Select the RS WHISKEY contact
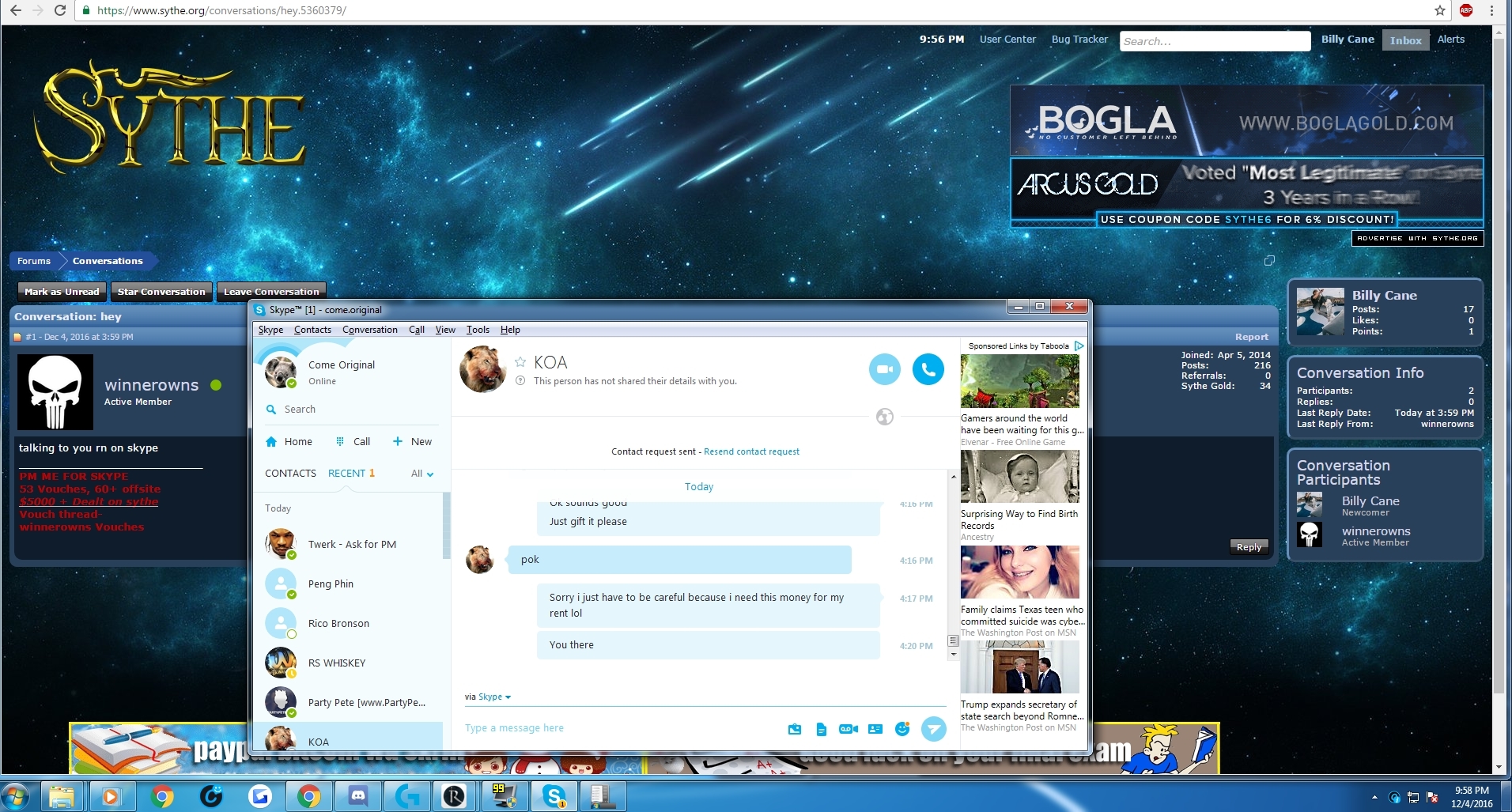The width and height of the screenshot is (1512, 812). (x=348, y=663)
